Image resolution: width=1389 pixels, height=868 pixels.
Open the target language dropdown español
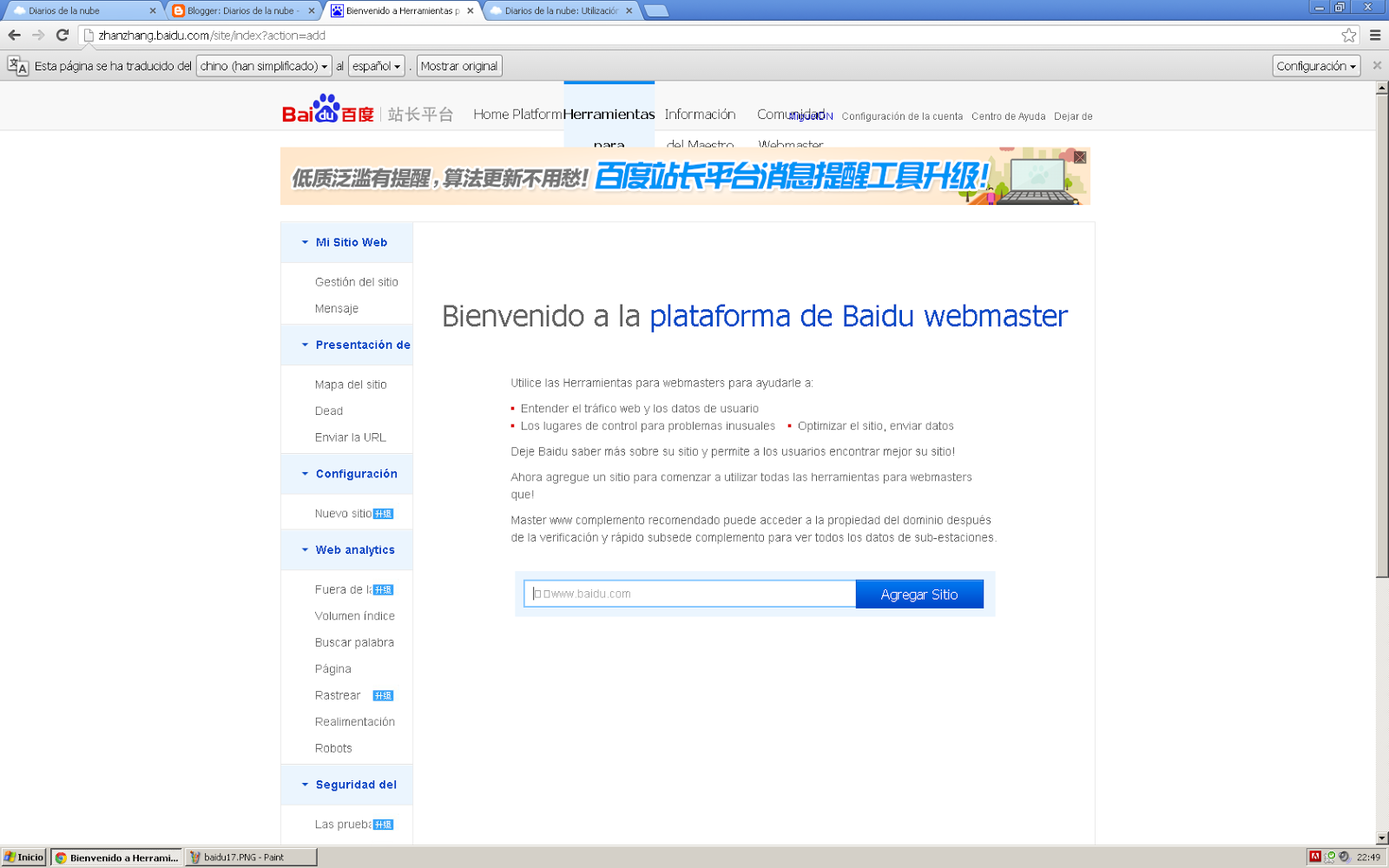[x=377, y=66]
